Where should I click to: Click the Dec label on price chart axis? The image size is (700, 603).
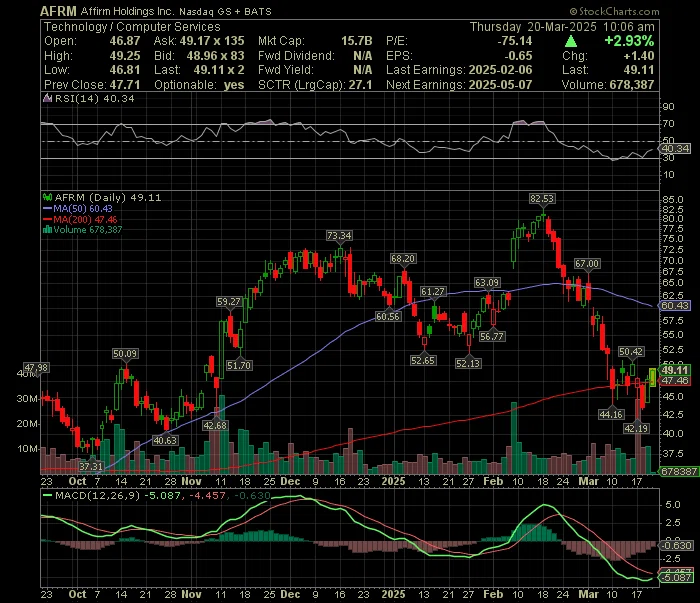coord(290,482)
